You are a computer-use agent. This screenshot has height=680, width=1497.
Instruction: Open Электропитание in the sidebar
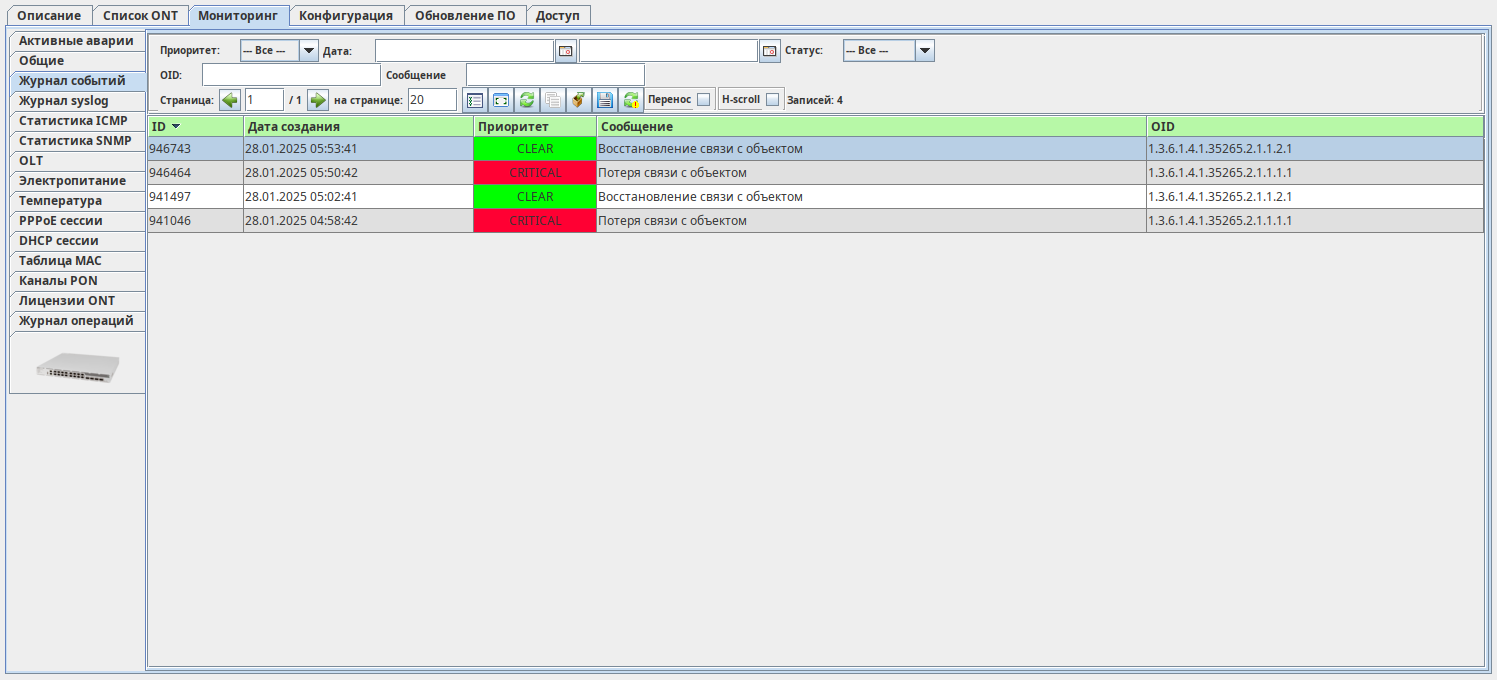[77, 181]
